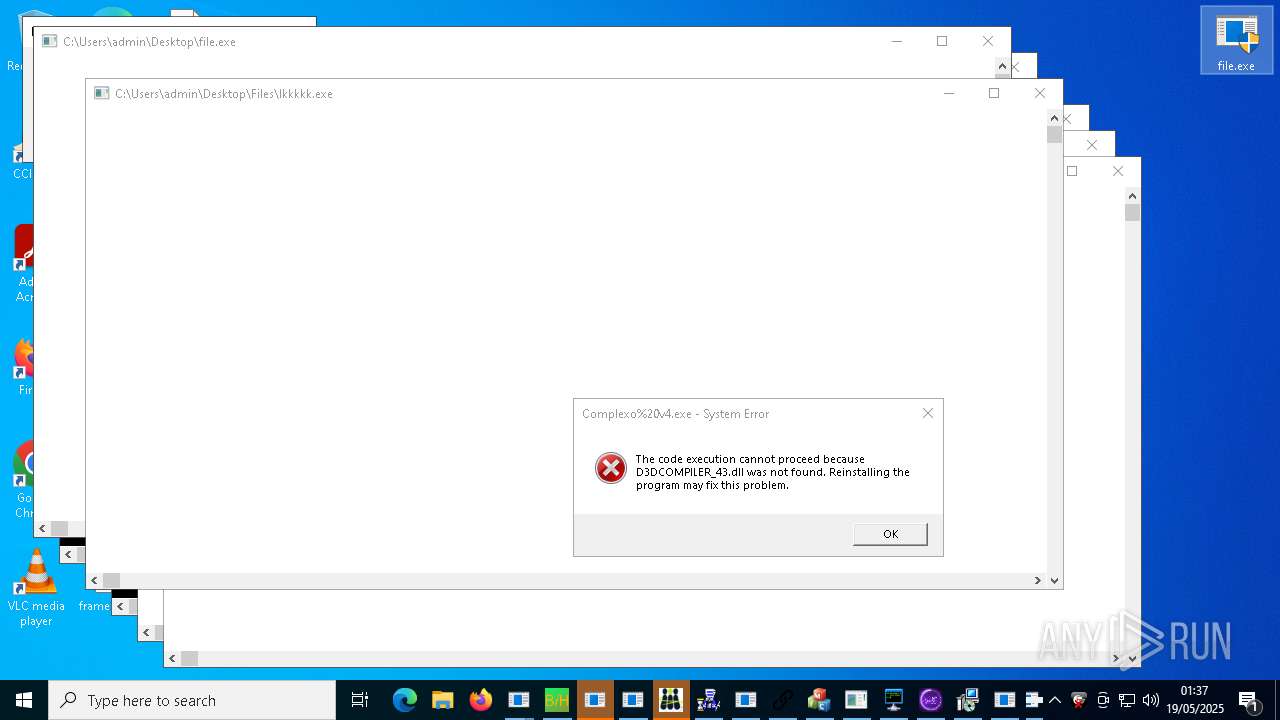Open the network computers taskbar icon
1280x720 pixels.
click(709, 700)
